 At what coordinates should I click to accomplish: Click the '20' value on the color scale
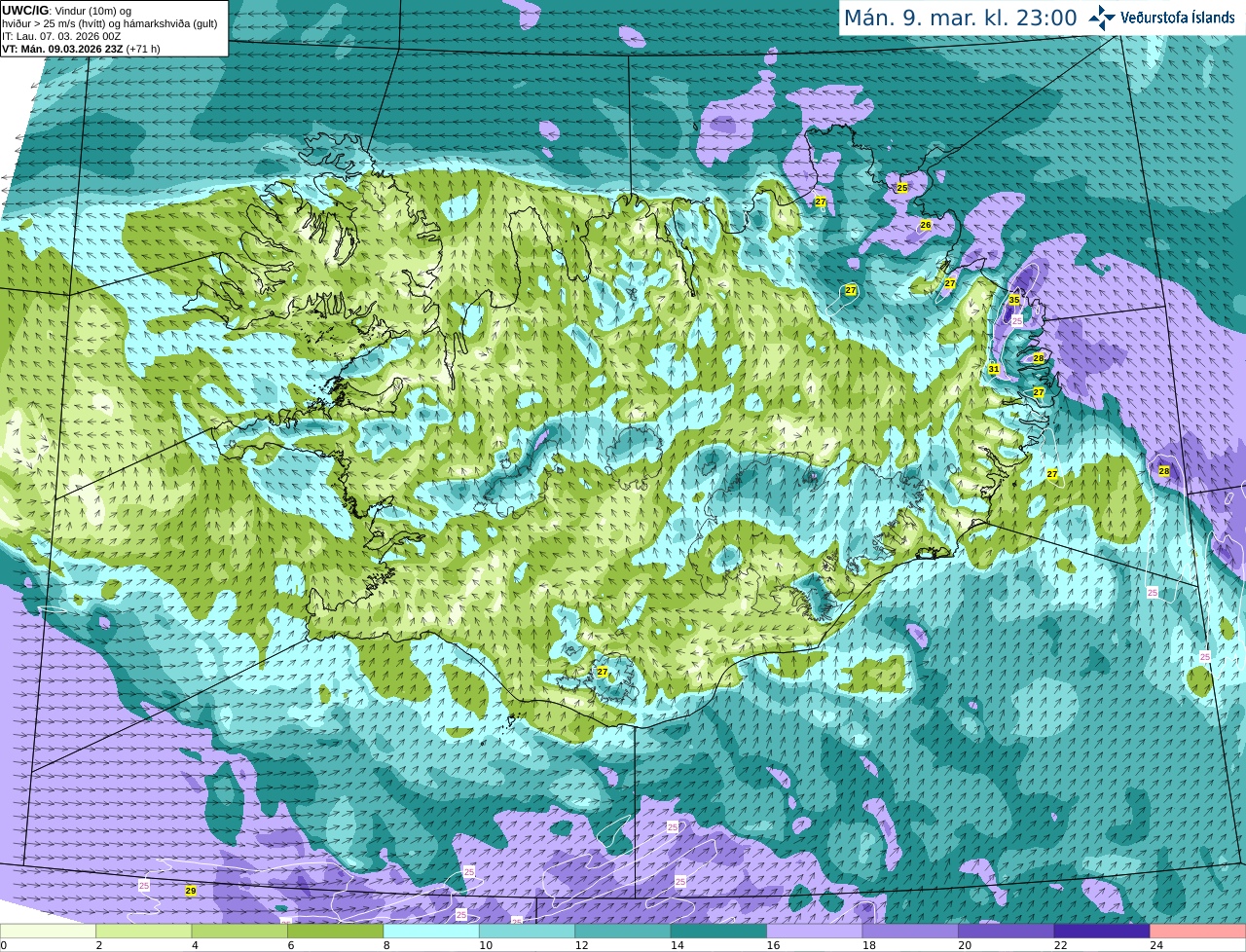click(964, 945)
